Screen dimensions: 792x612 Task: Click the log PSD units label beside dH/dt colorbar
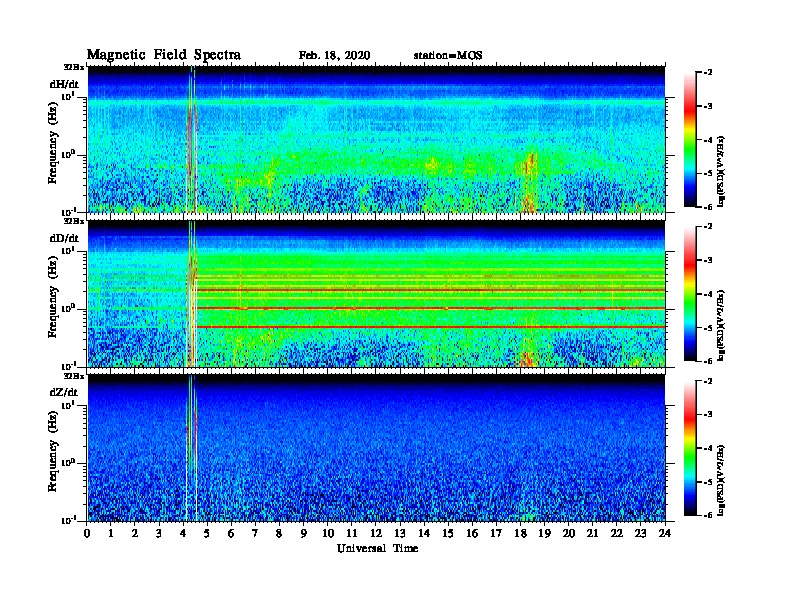721,171
